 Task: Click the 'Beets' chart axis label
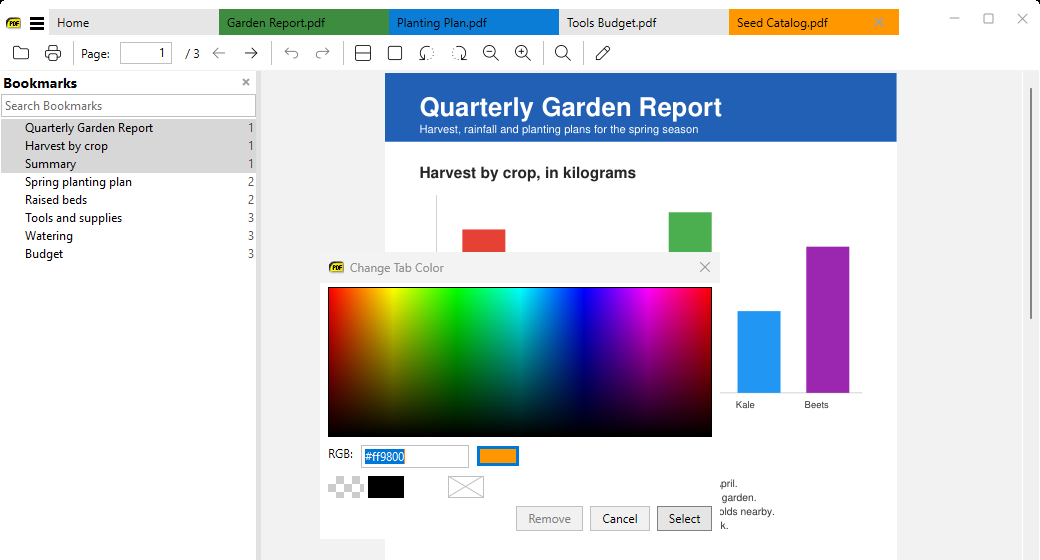click(x=816, y=405)
